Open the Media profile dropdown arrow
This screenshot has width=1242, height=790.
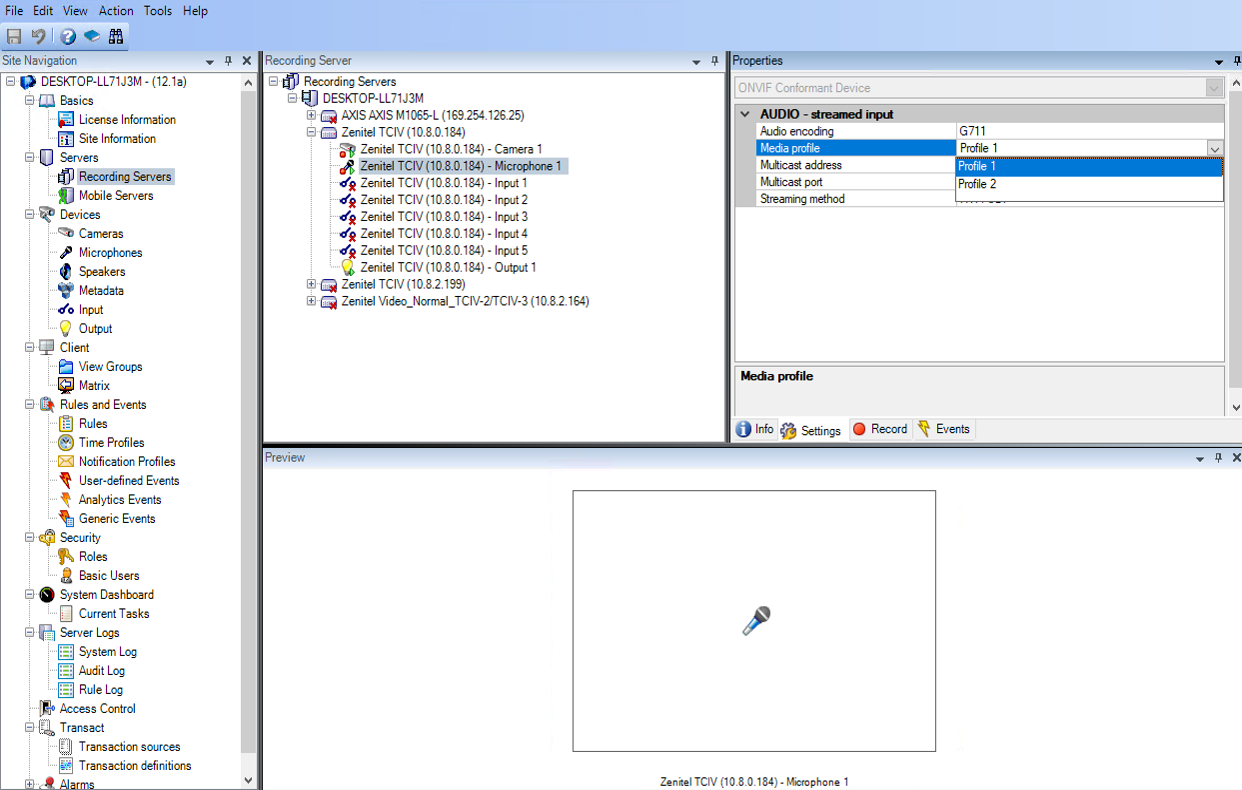point(1214,148)
